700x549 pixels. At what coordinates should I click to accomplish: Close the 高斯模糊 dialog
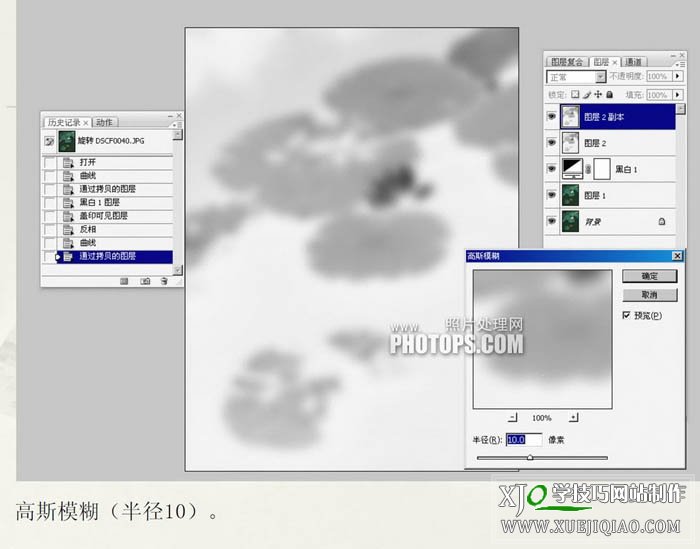coord(677,256)
